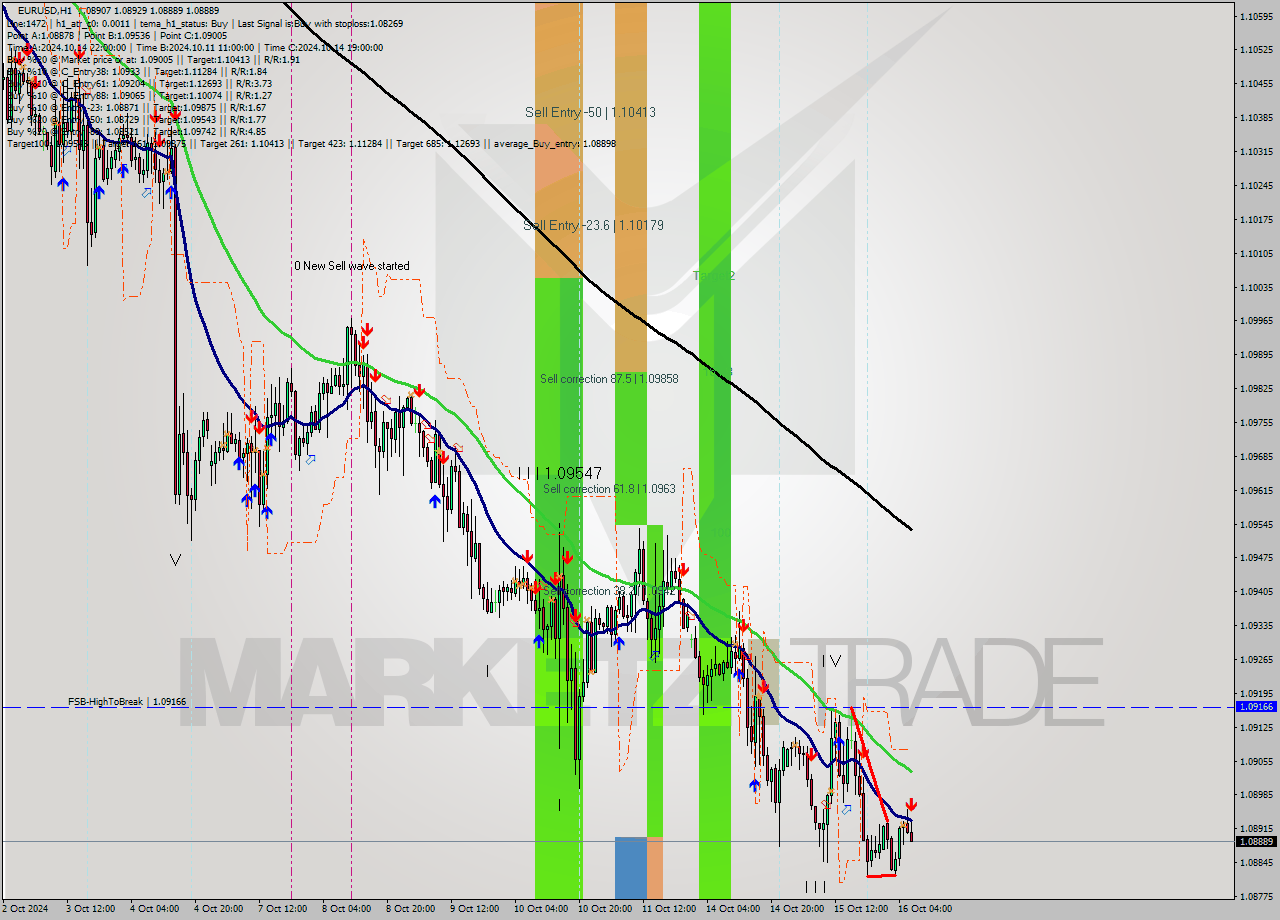
Task: Select the '16 Oct 04:00' time label
Action: pos(925,909)
